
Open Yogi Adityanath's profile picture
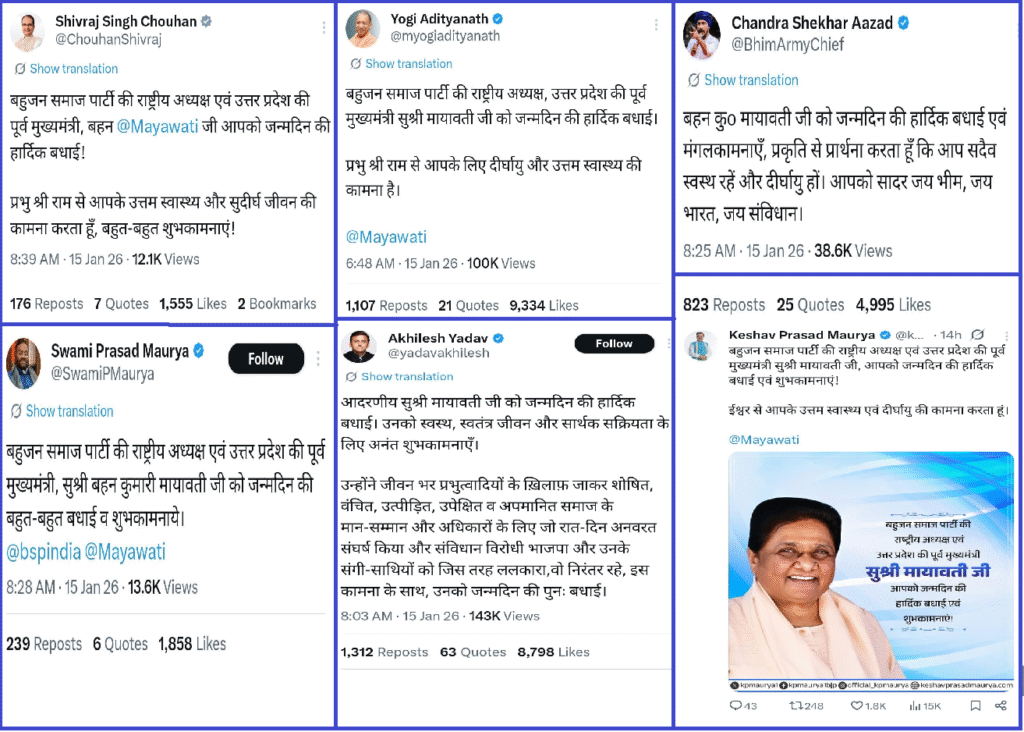pos(362,28)
